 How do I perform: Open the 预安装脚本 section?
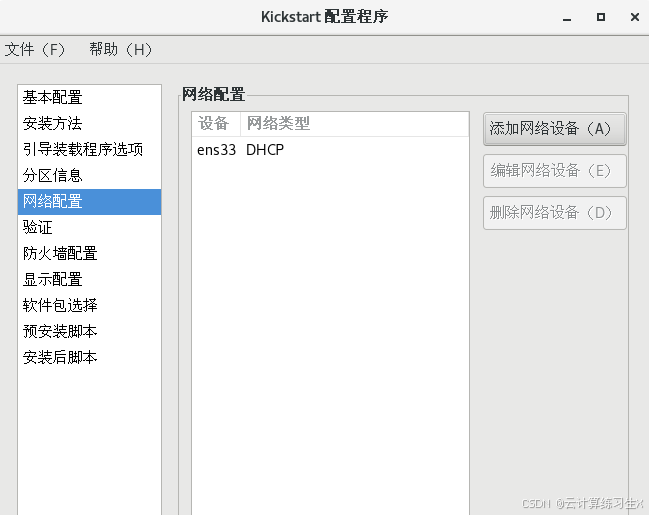(x=89, y=332)
